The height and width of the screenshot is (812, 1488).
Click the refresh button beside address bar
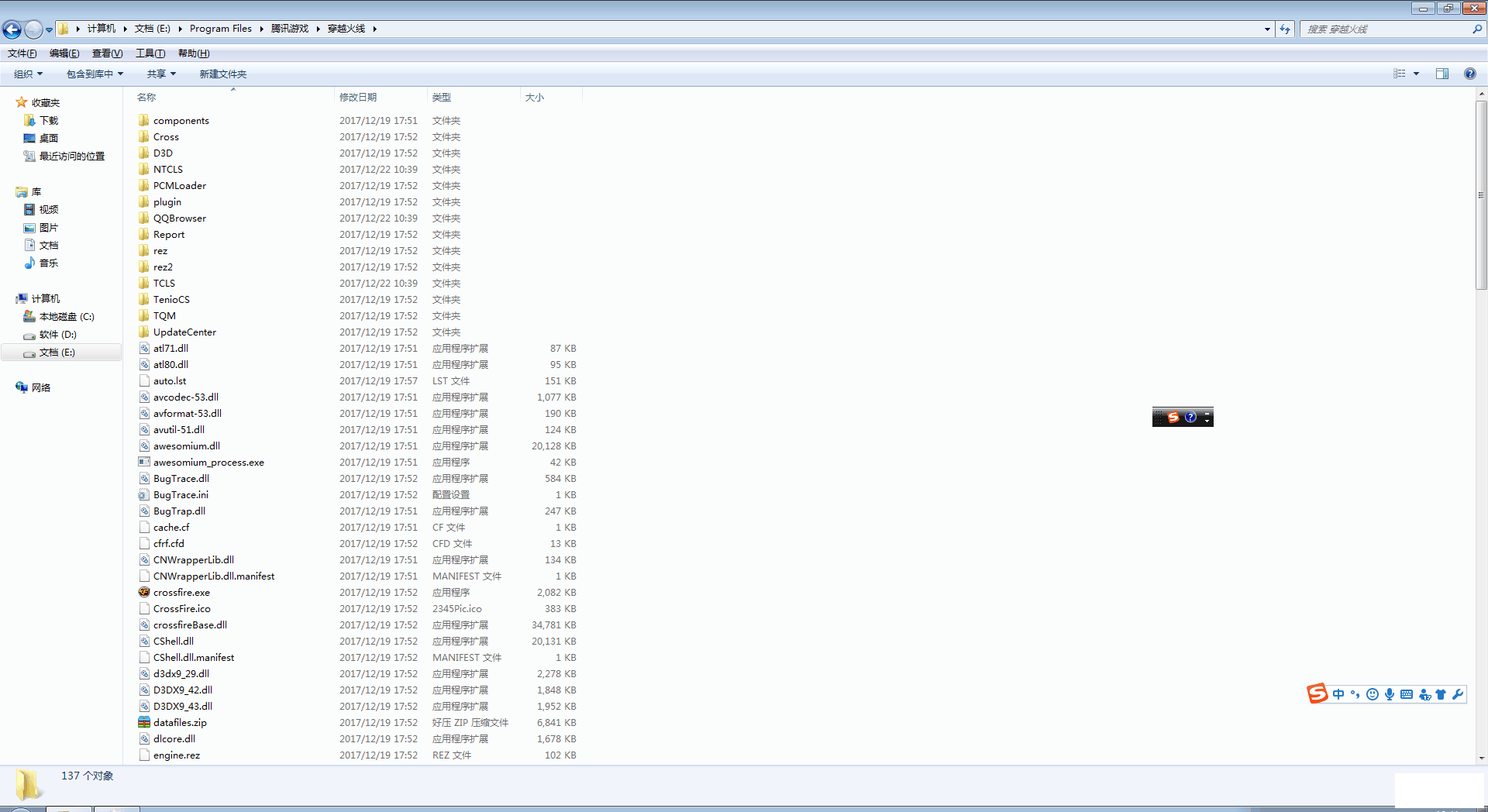pyautogui.click(x=1285, y=29)
